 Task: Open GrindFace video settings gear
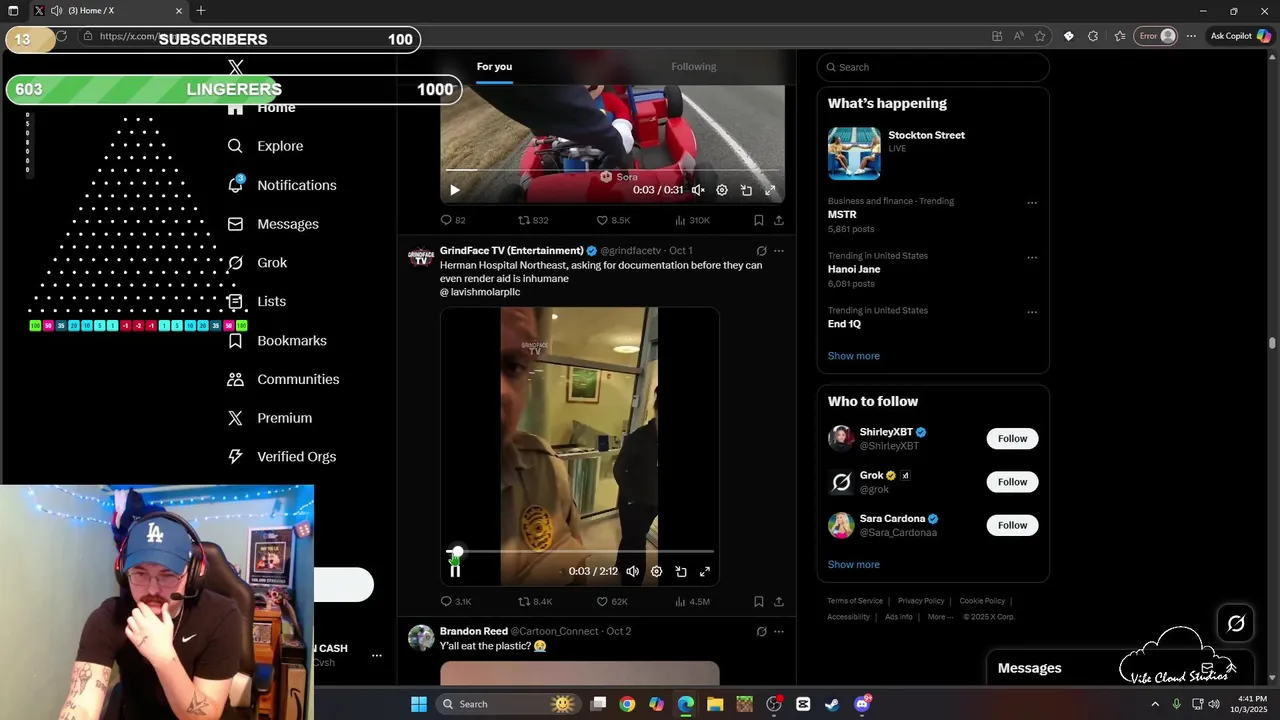click(x=656, y=571)
